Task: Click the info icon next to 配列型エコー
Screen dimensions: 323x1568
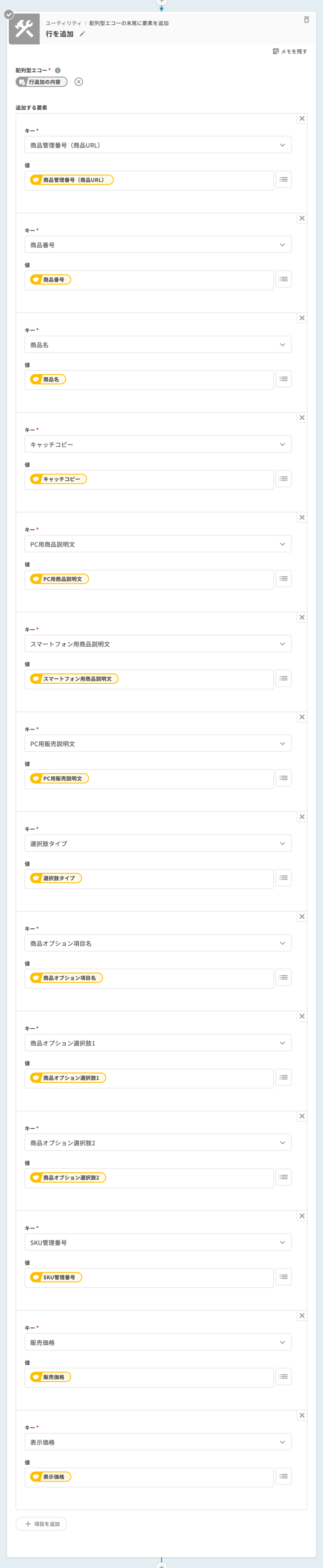Action: pos(58,70)
